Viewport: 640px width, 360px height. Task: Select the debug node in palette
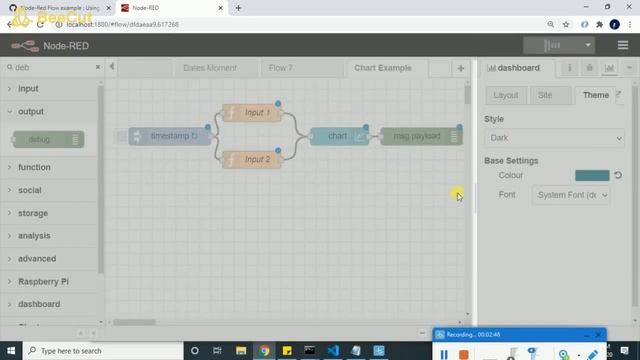(49, 139)
